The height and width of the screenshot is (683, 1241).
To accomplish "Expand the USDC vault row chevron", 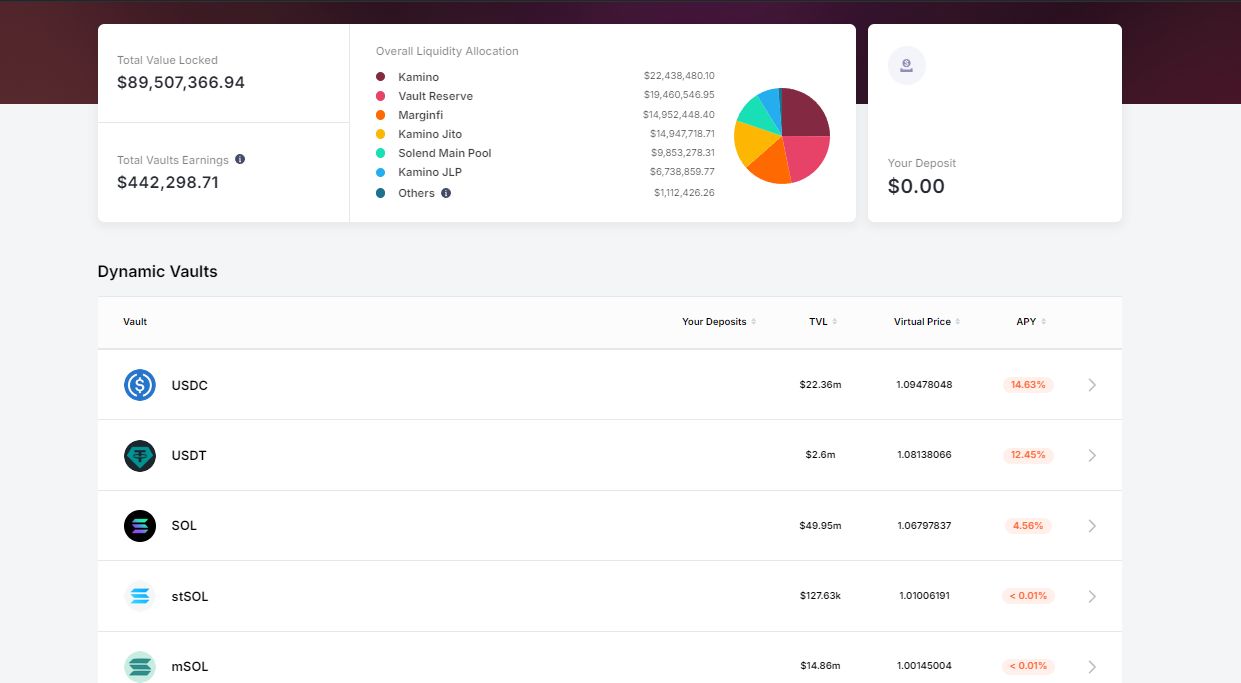I will click(x=1092, y=385).
